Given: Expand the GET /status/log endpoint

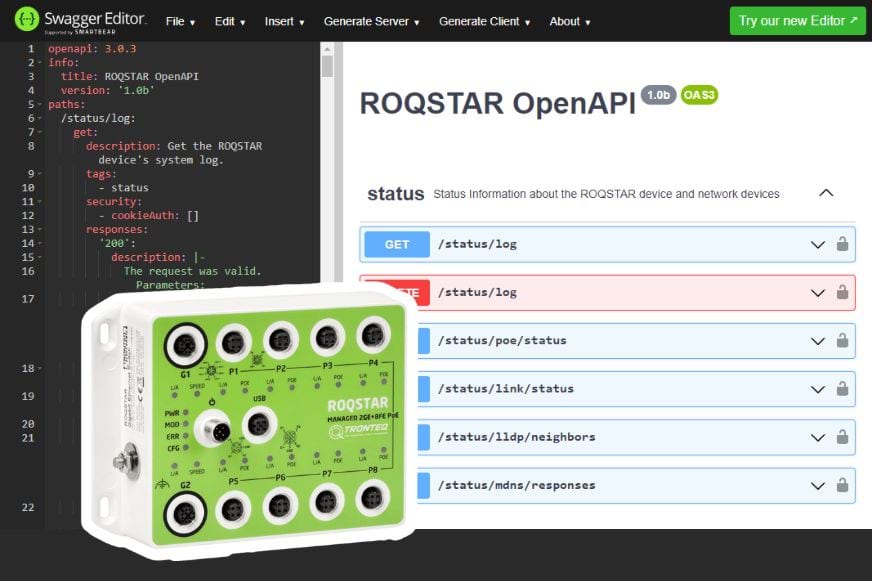Looking at the screenshot, I should tap(817, 243).
